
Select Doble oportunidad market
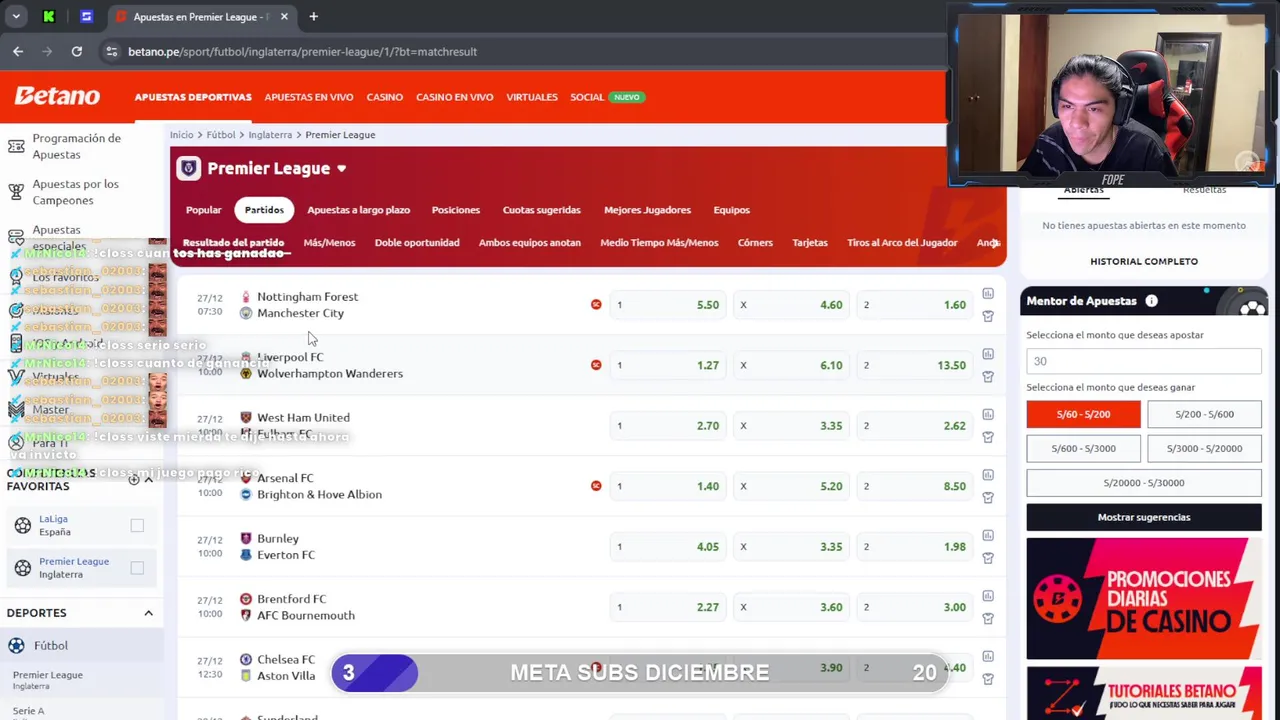tap(417, 243)
